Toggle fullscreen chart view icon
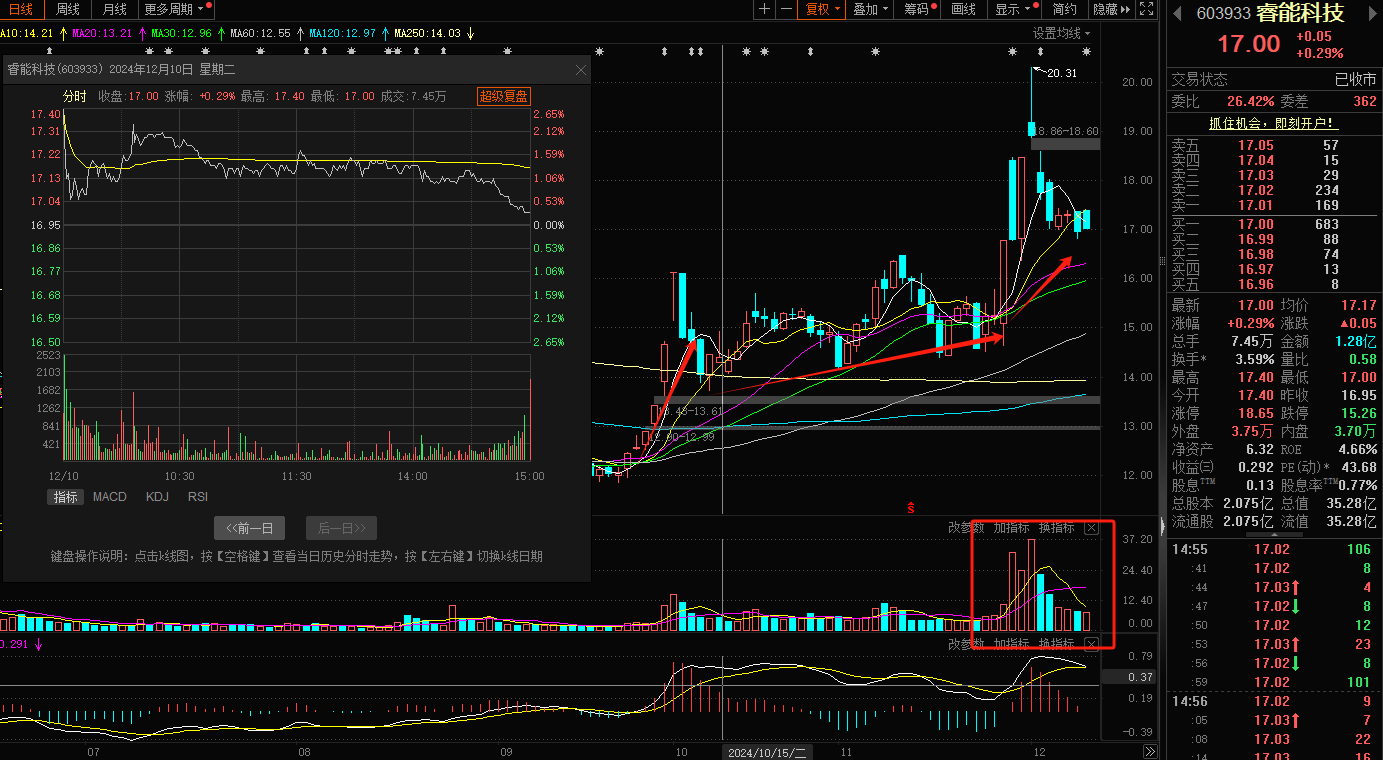The height and width of the screenshot is (760, 1383). coord(1149,9)
